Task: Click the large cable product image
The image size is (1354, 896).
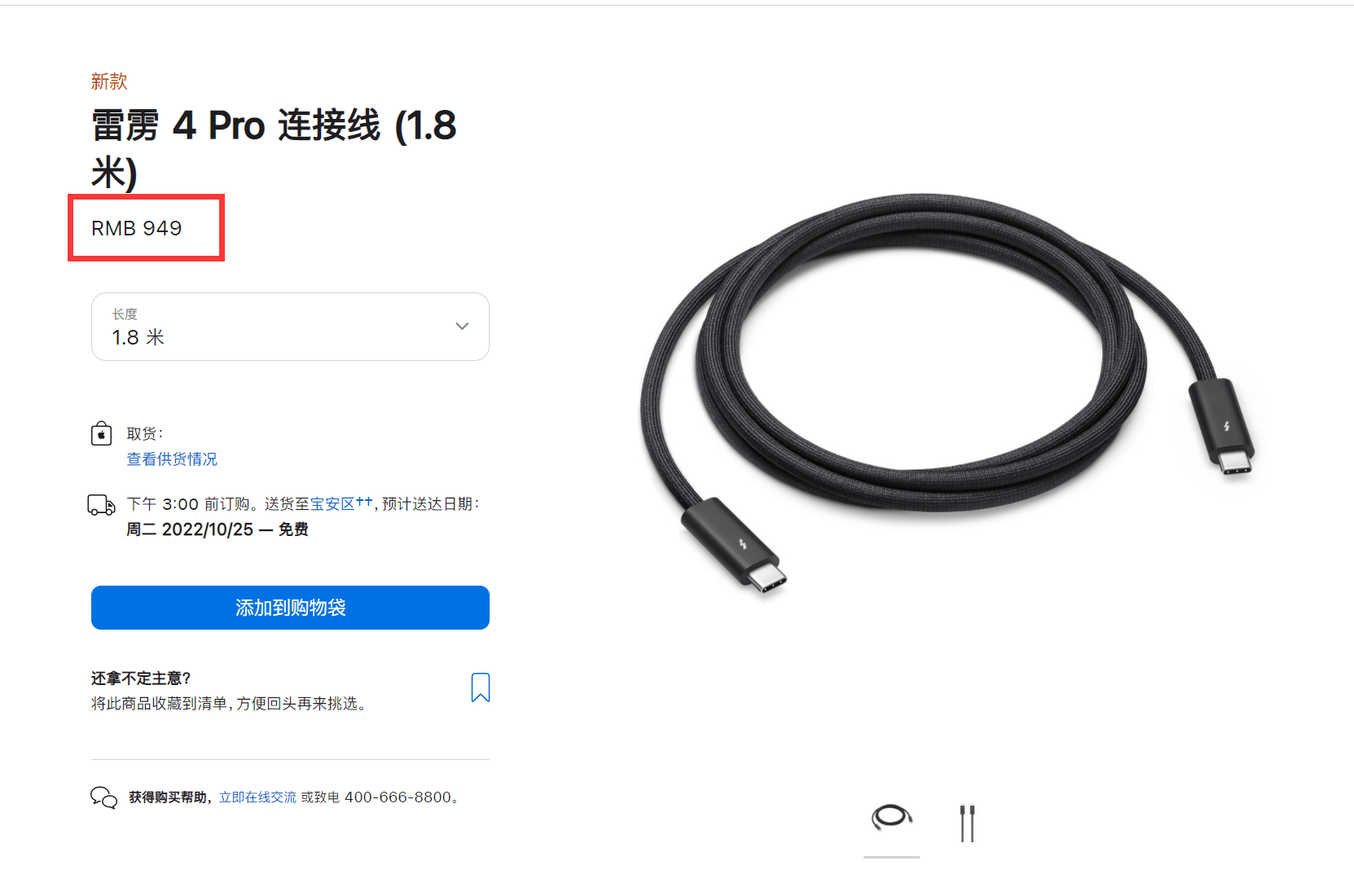Action: (x=947, y=392)
